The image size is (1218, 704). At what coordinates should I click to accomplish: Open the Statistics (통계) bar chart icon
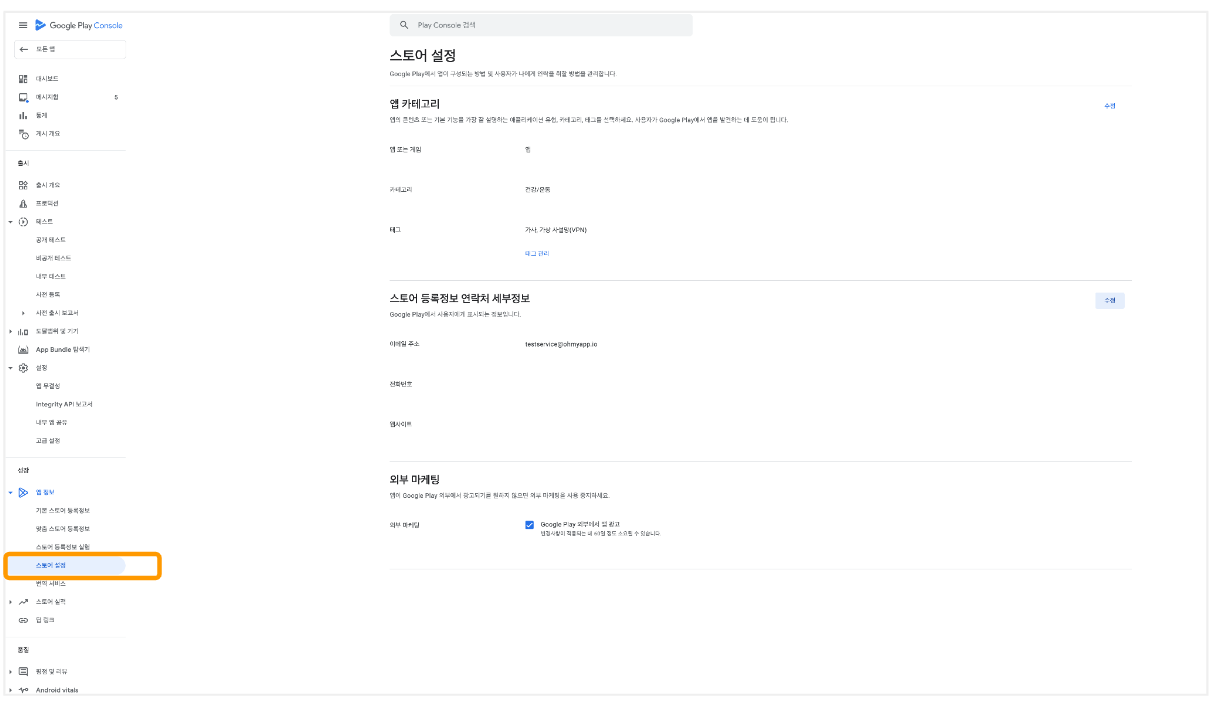coord(23,115)
